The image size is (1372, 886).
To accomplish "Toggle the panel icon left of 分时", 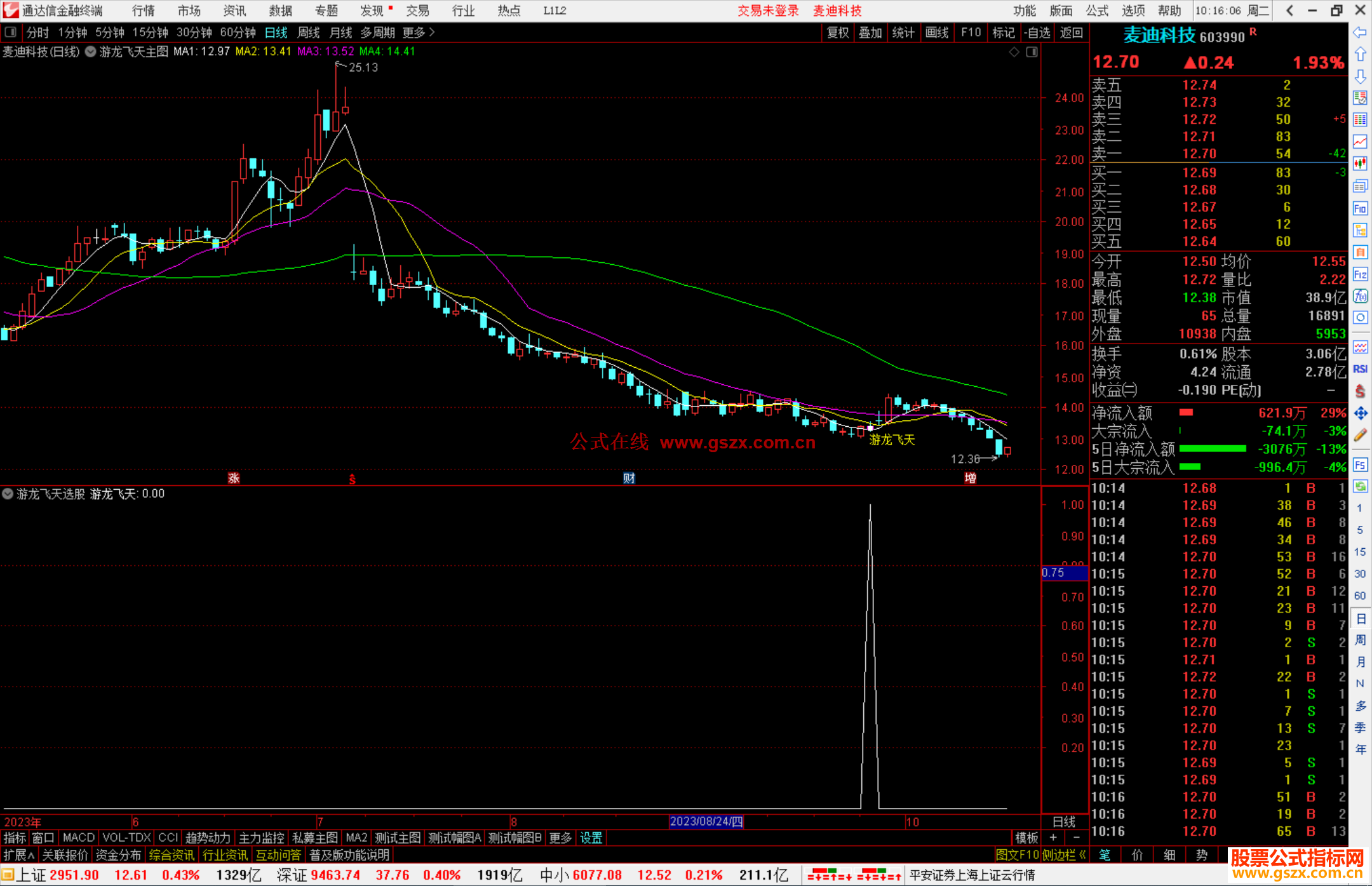I will click(x=11, y=32).
